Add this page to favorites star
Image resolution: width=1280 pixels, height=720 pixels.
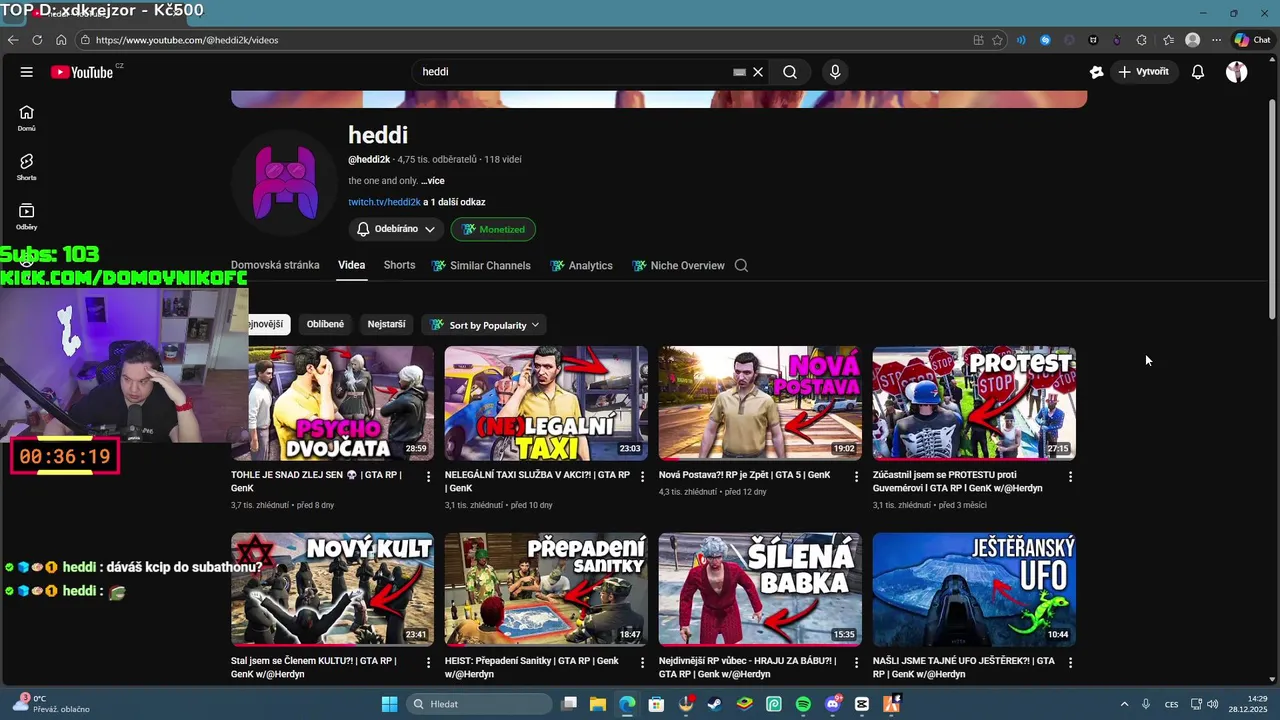997,40
